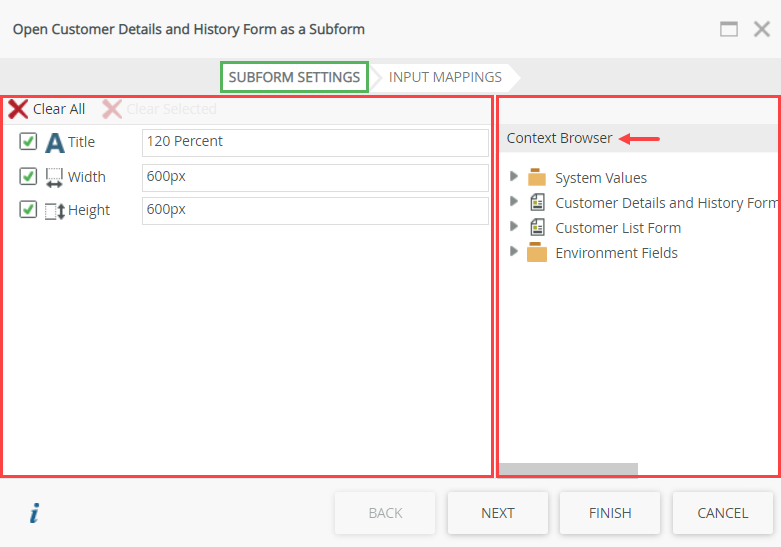The height and width of the screenshot is (547, 781).
Task: Click the Title property label
Action: [x=81, y=142]
